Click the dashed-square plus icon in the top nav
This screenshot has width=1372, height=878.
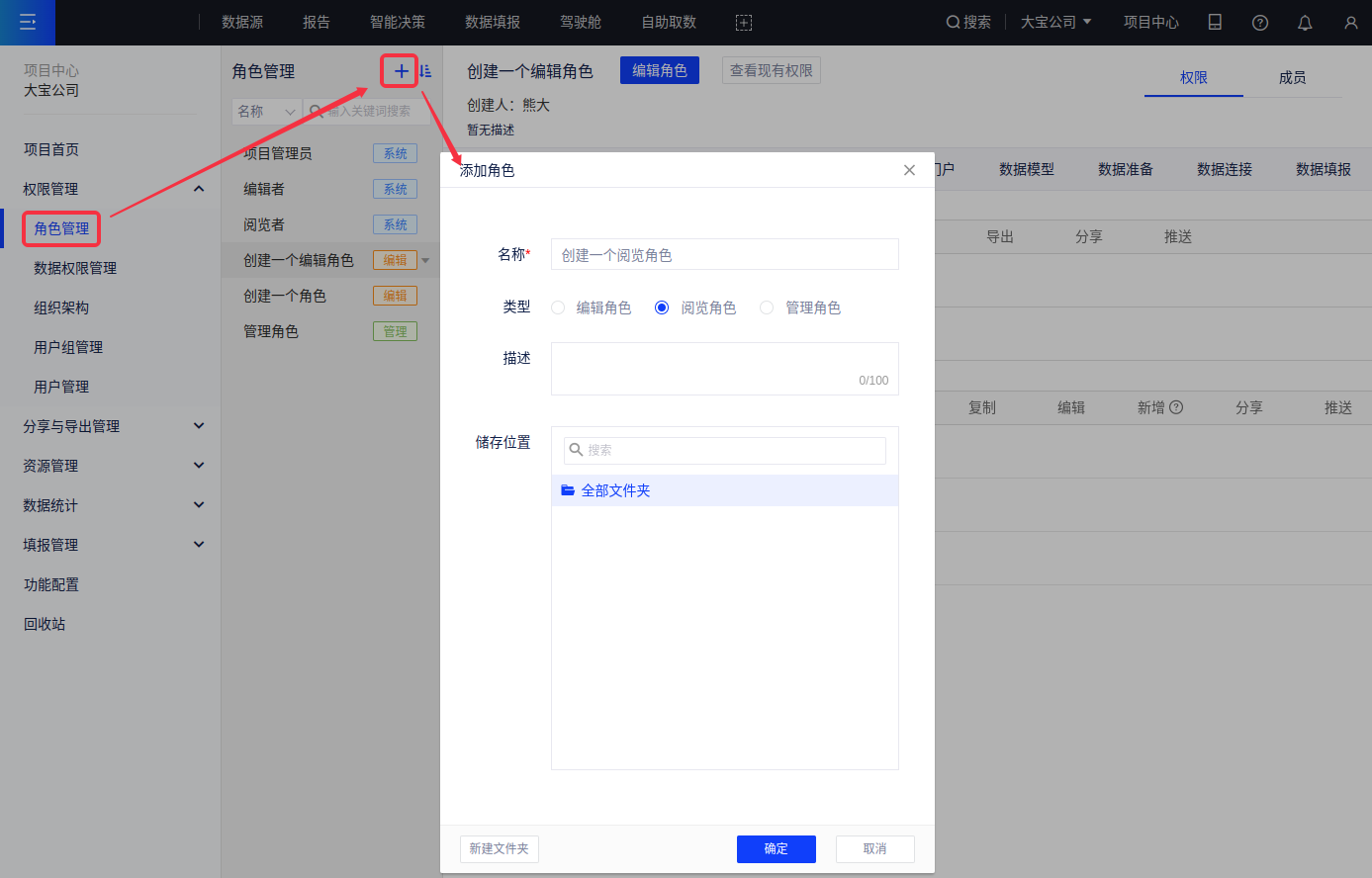tap(744, 22)
